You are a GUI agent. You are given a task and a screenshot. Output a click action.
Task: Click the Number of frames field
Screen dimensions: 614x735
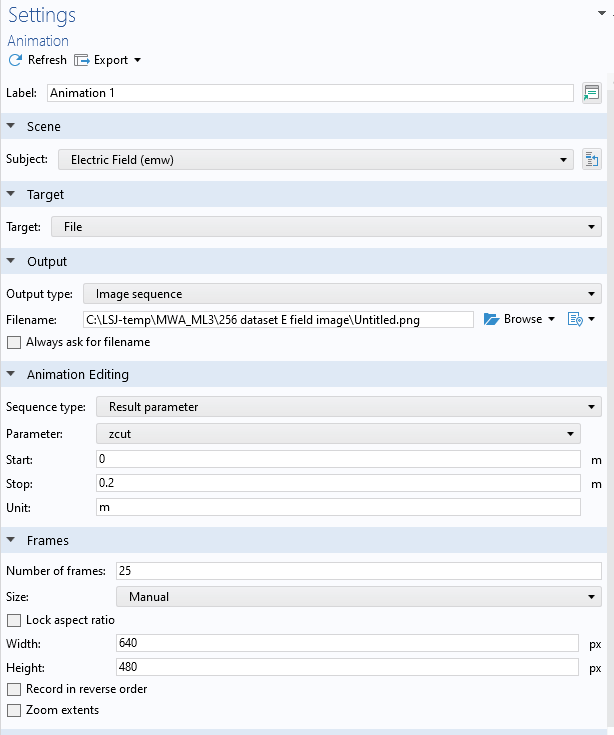pyautogui.click(x=358, y=571)
